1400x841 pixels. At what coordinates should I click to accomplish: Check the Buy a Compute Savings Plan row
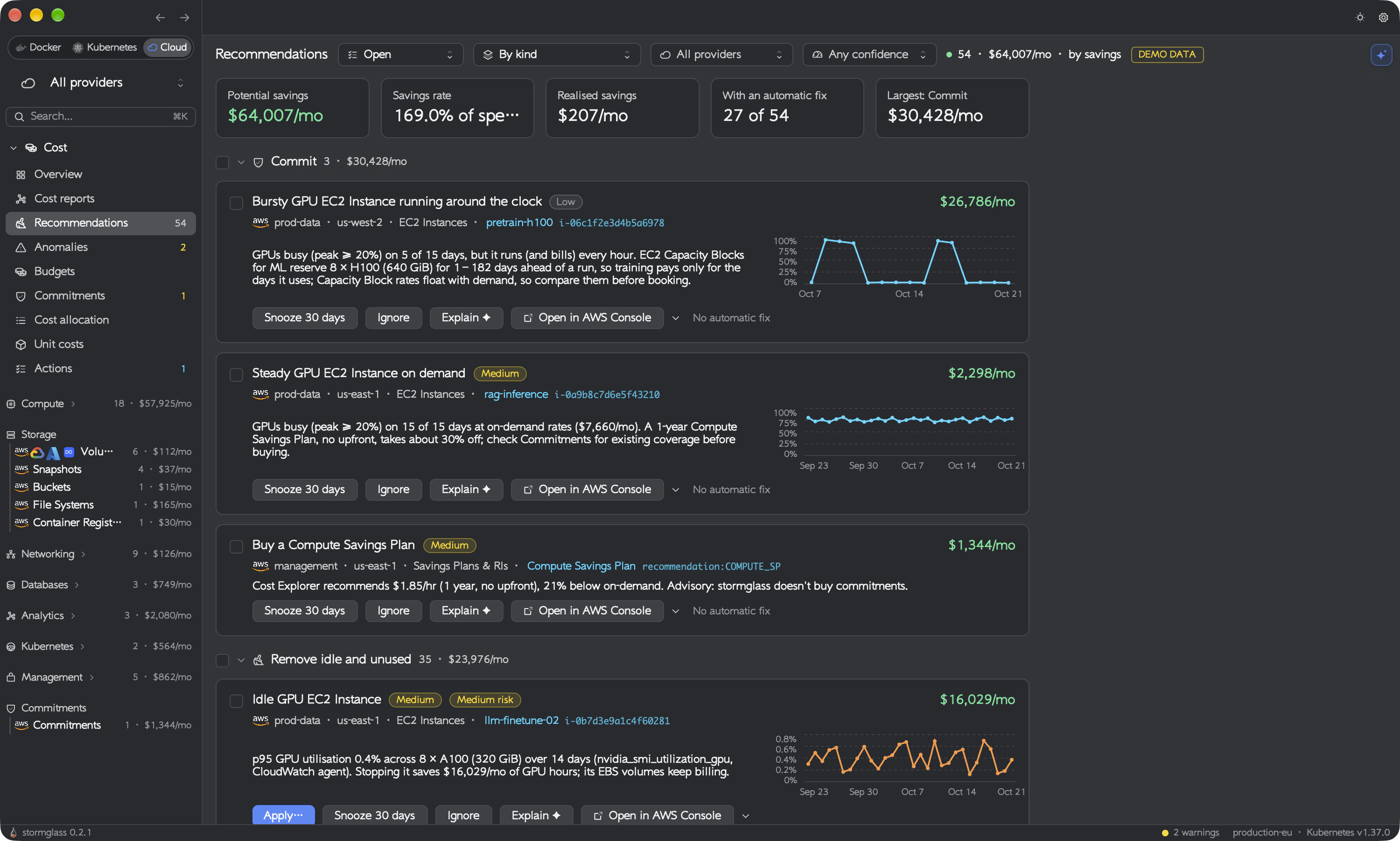pyautogui.click(x=236, y=547)
